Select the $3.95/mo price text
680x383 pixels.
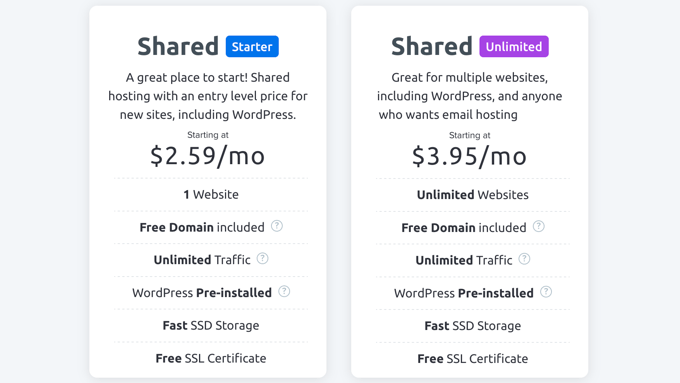[469, 156]
